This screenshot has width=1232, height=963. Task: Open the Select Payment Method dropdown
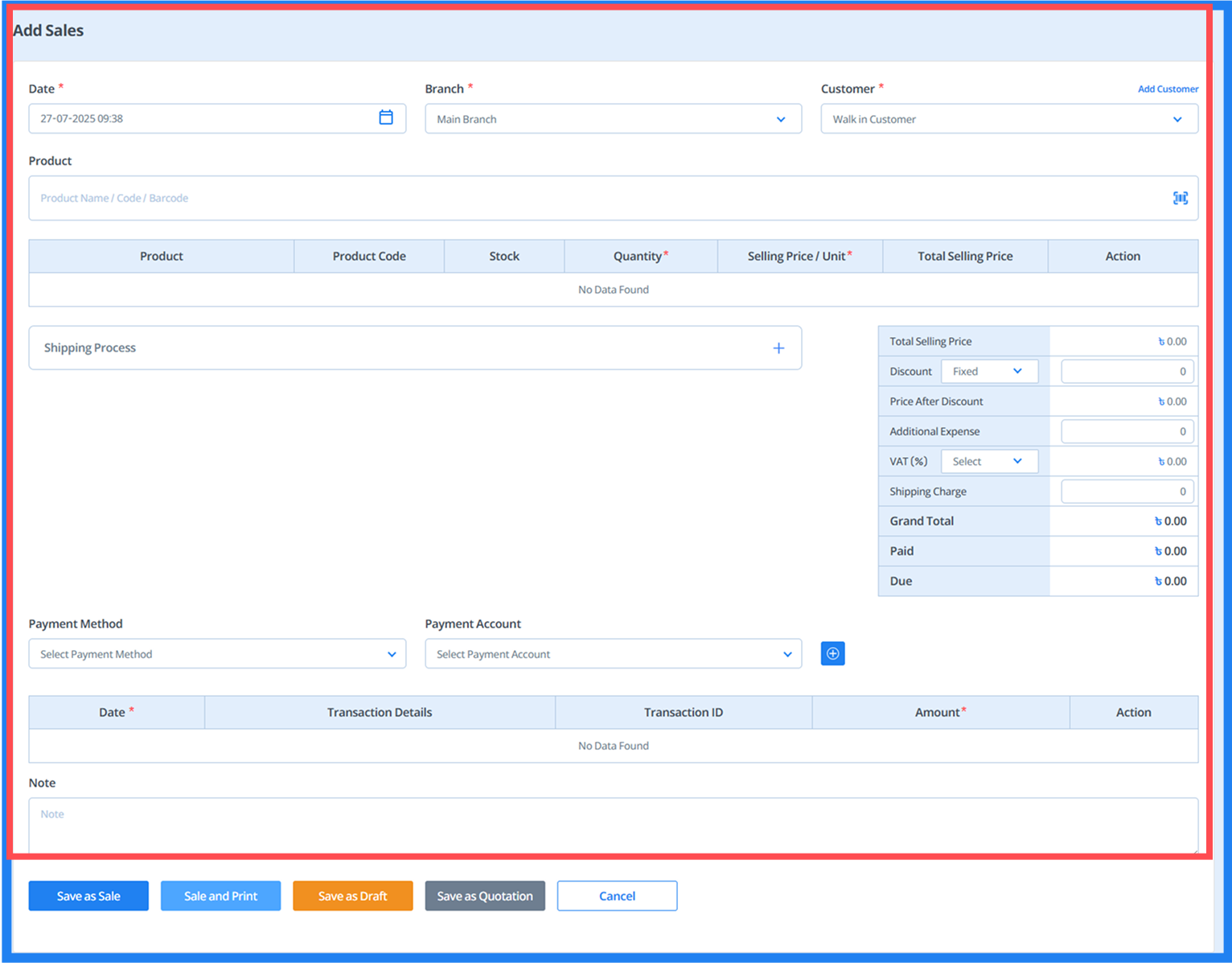pyautogui.click(x=216, y=653)
